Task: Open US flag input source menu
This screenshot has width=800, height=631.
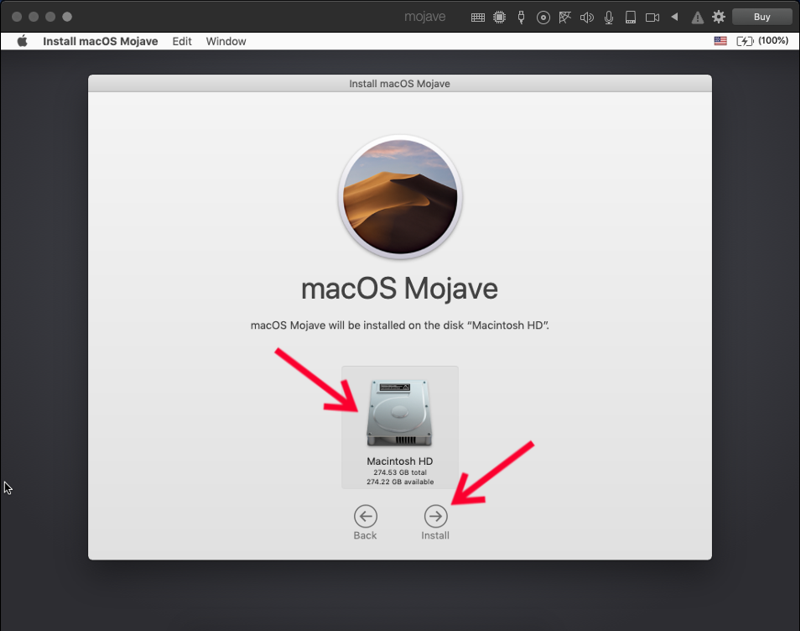Action: coord(720,41)
